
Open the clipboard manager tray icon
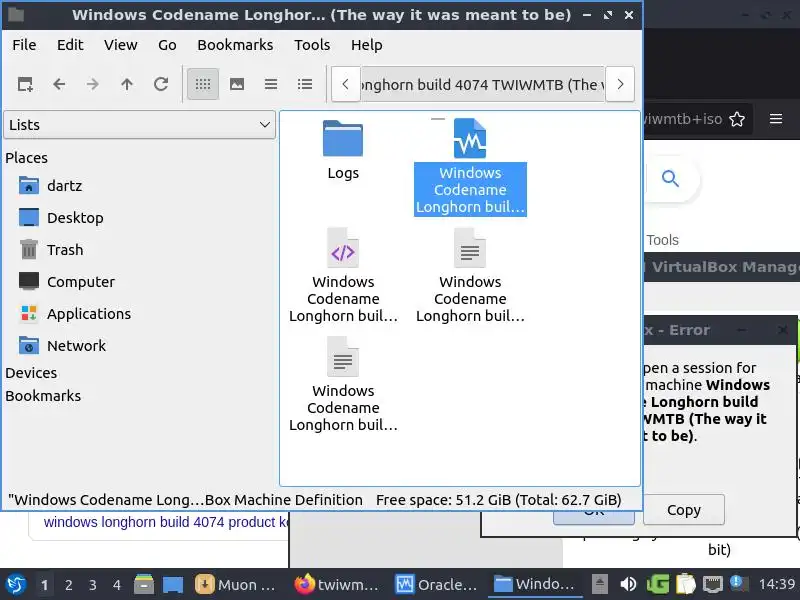[x=686, y=584]
